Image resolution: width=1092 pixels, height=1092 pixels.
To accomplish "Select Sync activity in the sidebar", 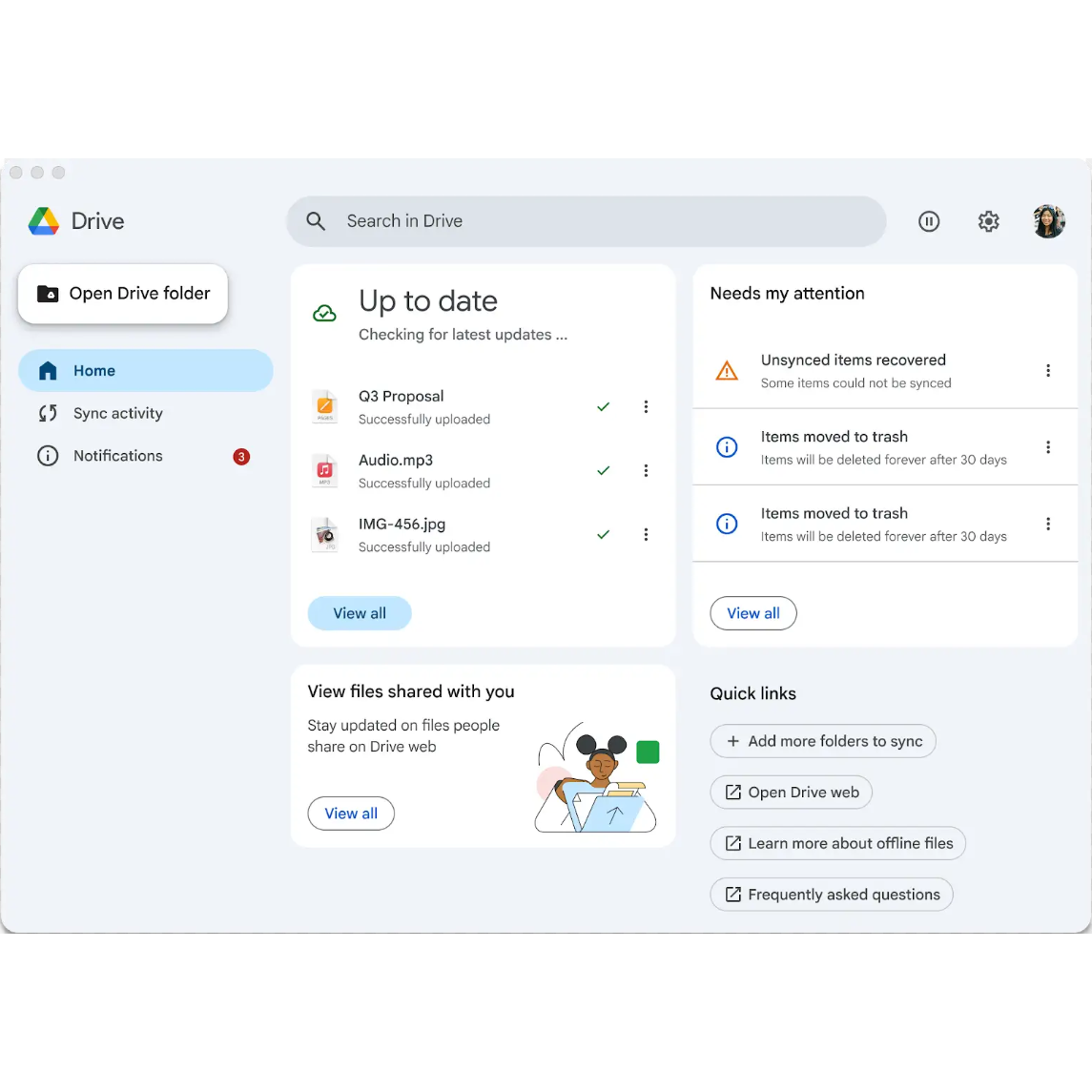I will (118, 413).
